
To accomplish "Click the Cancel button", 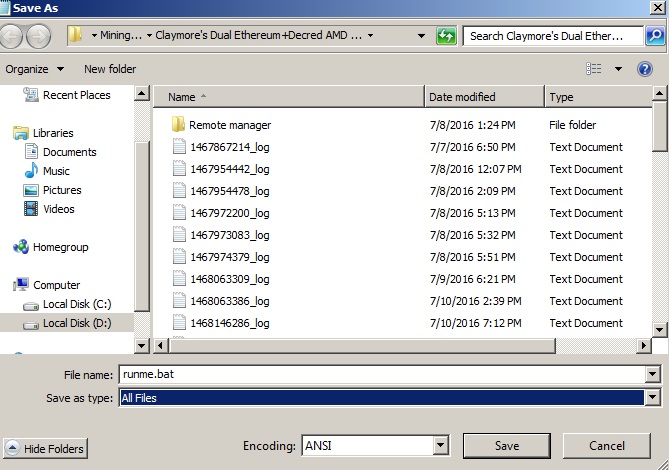I will coord(607,446).
